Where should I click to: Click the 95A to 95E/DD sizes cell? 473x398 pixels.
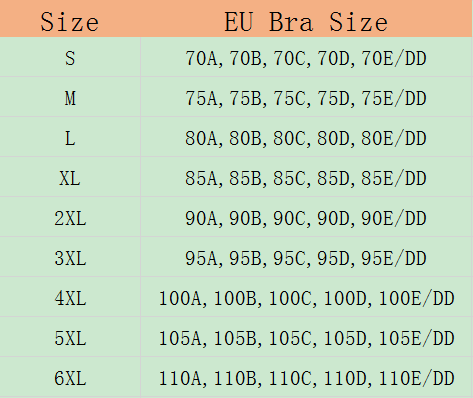click(306, 257)
